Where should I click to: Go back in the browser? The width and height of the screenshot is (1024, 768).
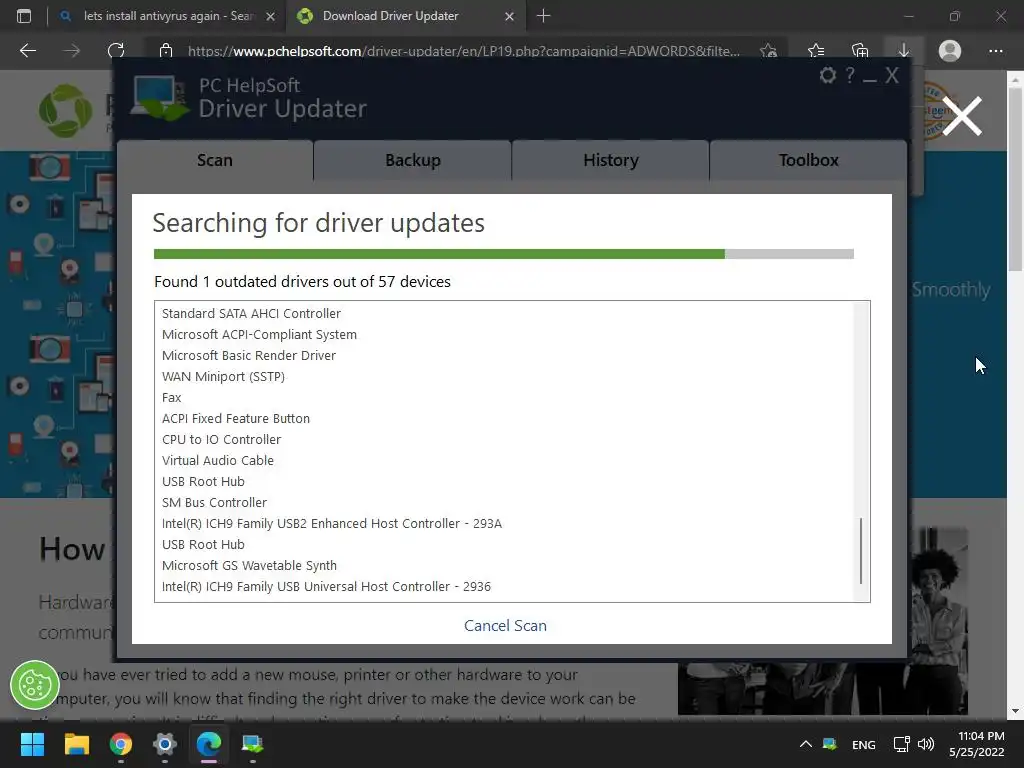(27, 50)
